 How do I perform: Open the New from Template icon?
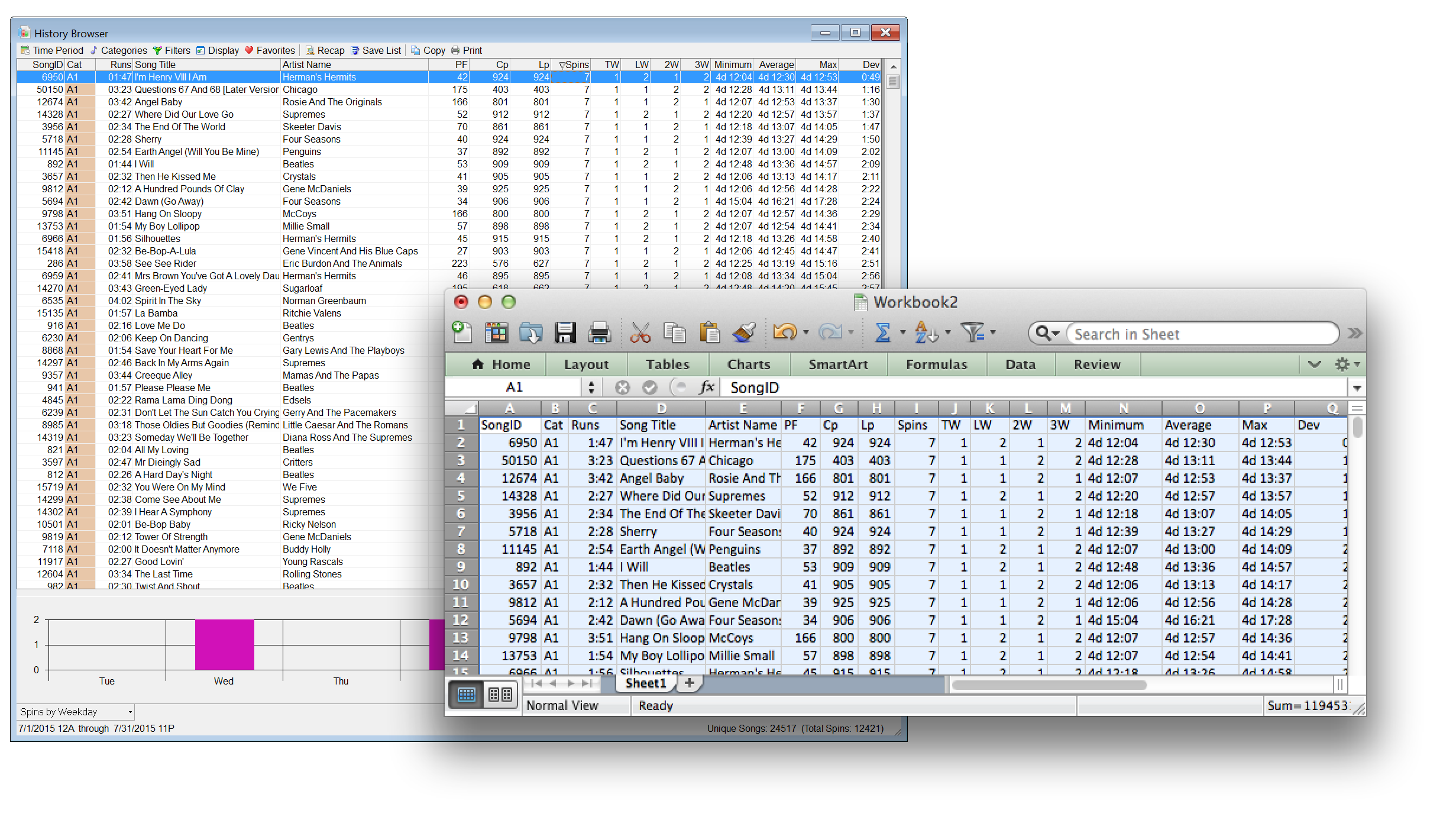(496, 333)
